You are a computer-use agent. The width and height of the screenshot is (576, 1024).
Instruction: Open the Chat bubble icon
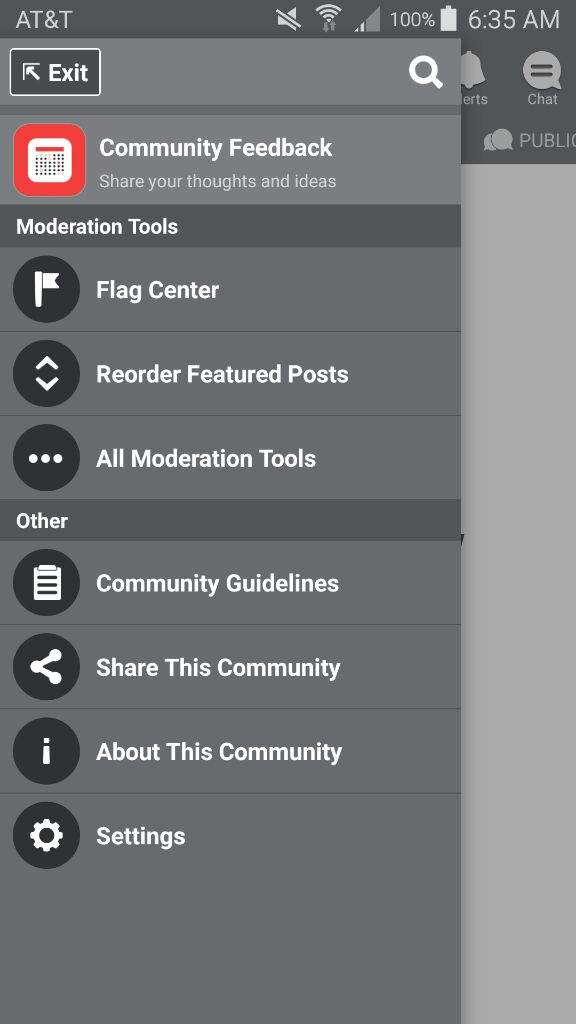pos(542,78)
